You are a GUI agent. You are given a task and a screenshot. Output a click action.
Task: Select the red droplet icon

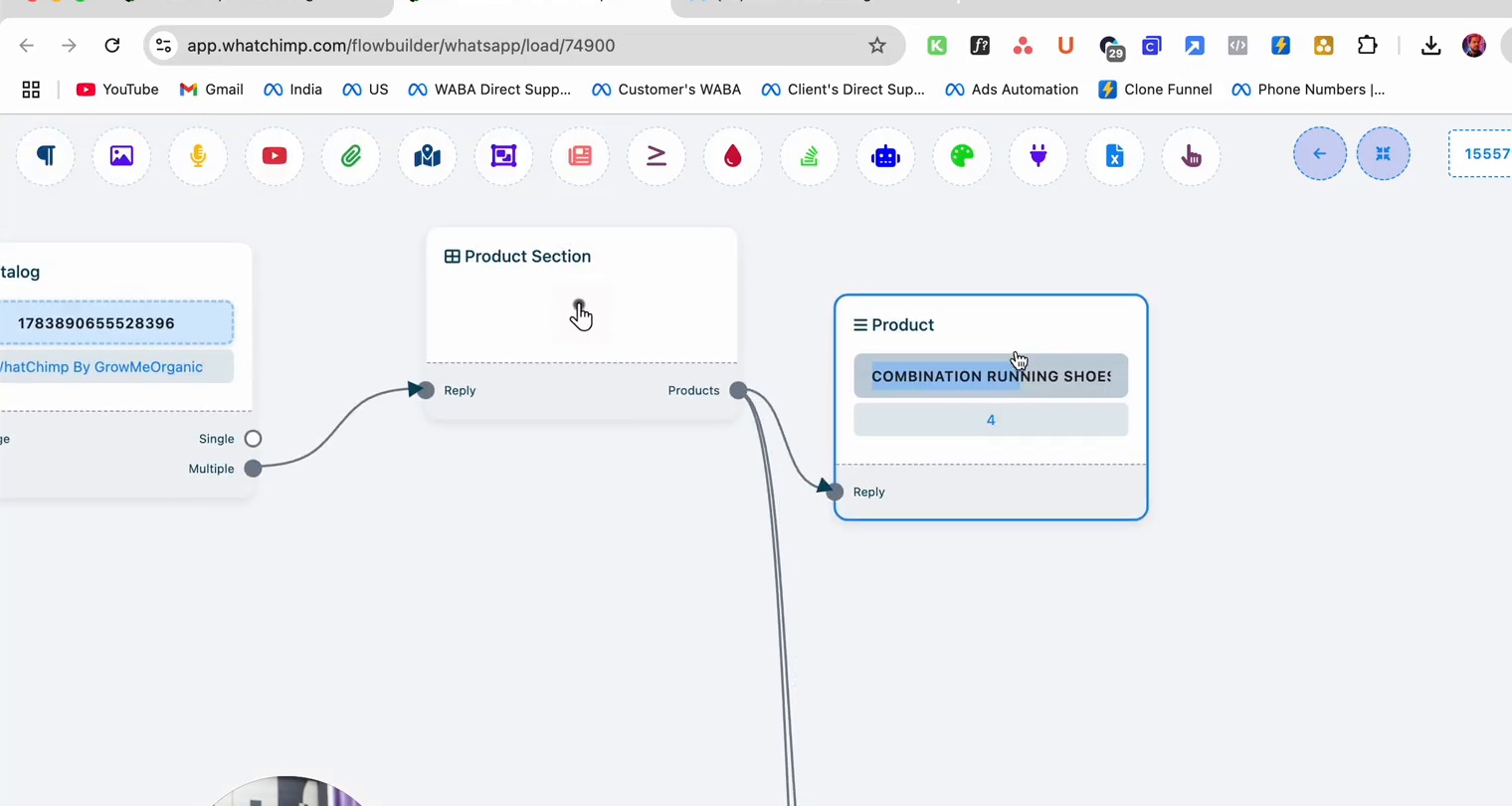pyautogui.click(x=733, y=156)
